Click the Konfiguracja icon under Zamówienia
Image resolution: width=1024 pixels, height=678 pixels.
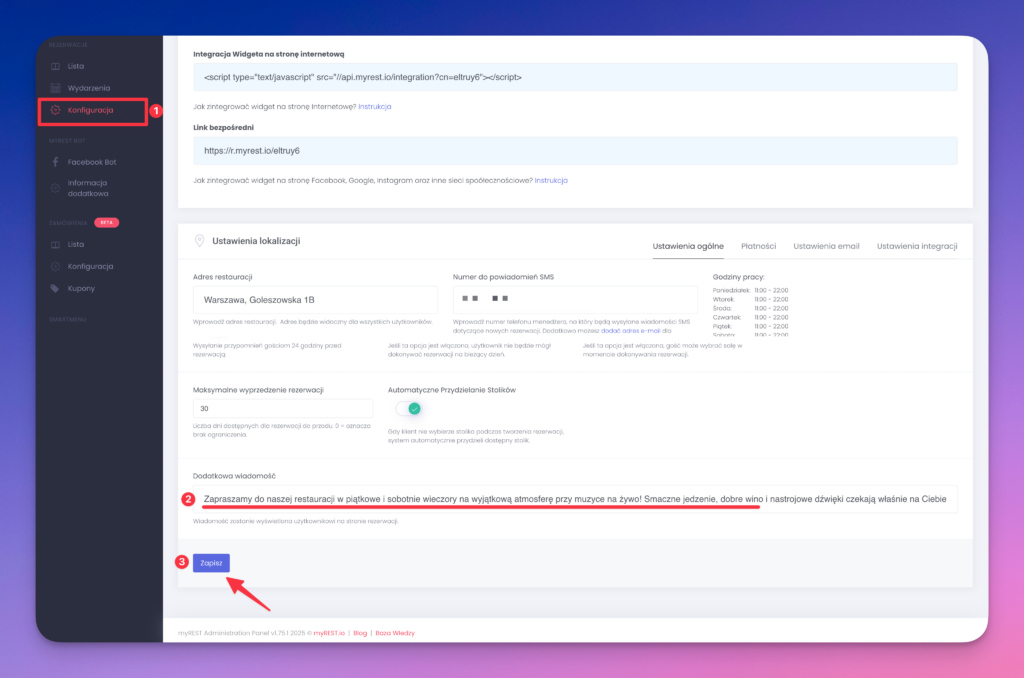[x=56, y=266]
